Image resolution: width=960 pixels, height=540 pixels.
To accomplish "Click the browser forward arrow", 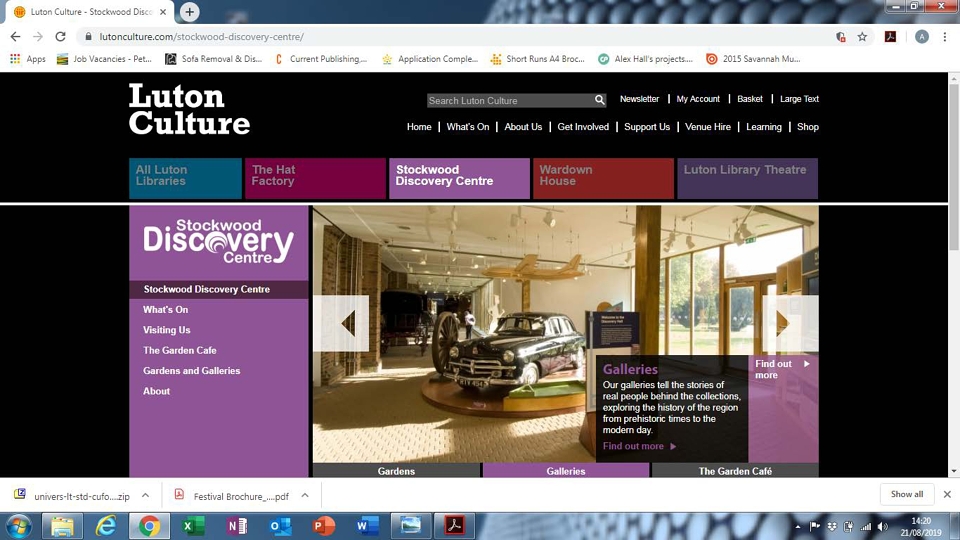I will (x=38, y=37).
